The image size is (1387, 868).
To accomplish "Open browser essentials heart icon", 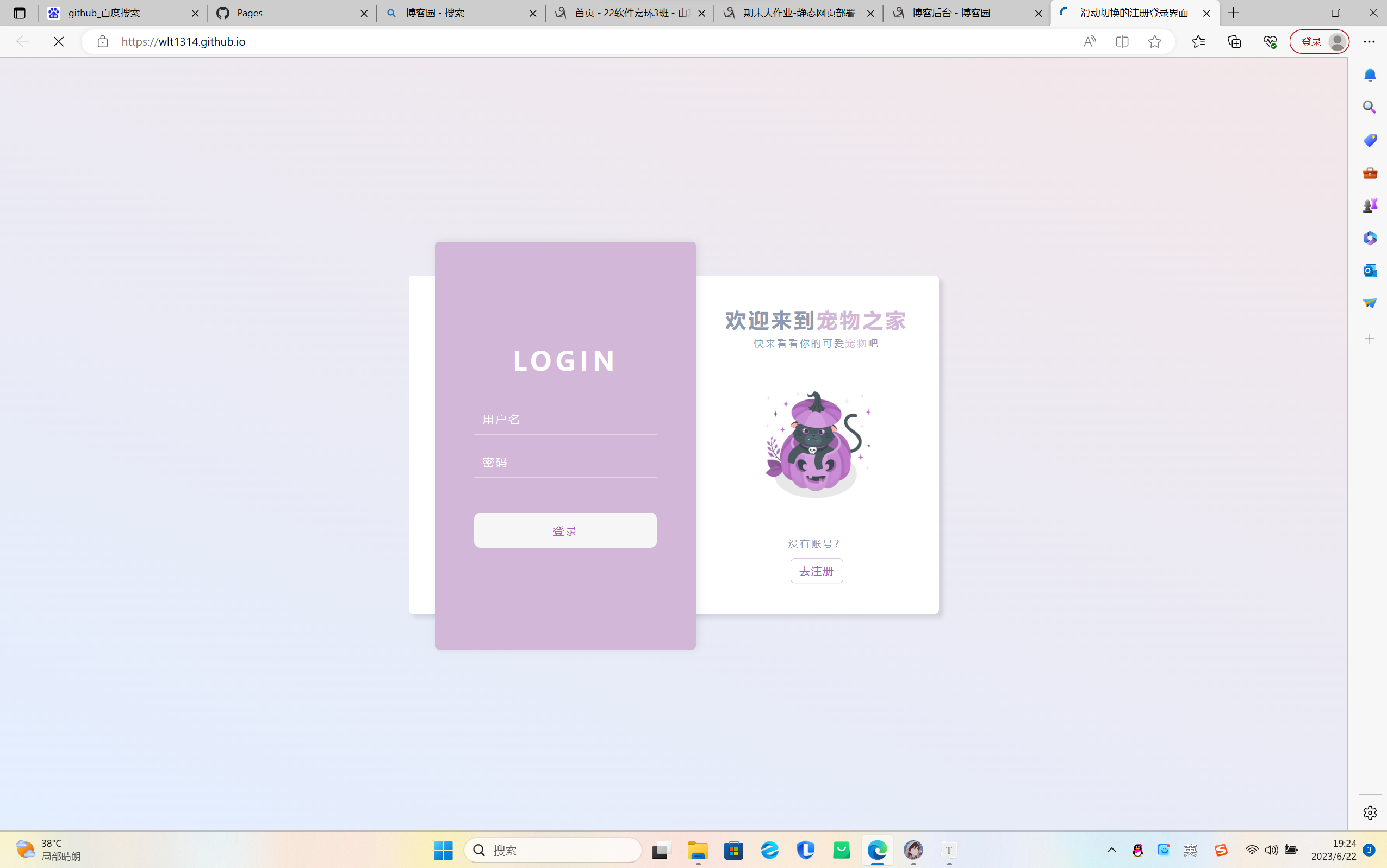I will 1270,41.
